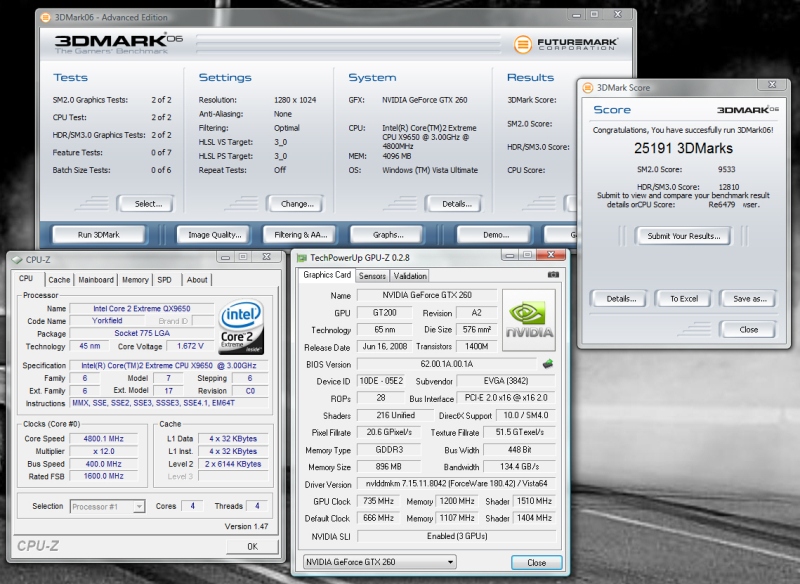Open the Mainboard tab in CPU-Z
This screenshot has width=800, height=584.
tap(96, 280)
